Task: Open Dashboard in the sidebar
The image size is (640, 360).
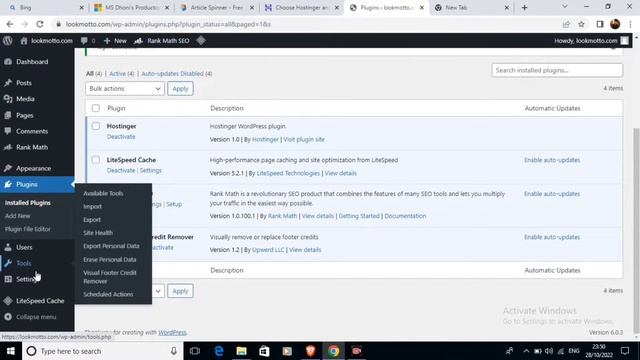Action: coord(32,62)
